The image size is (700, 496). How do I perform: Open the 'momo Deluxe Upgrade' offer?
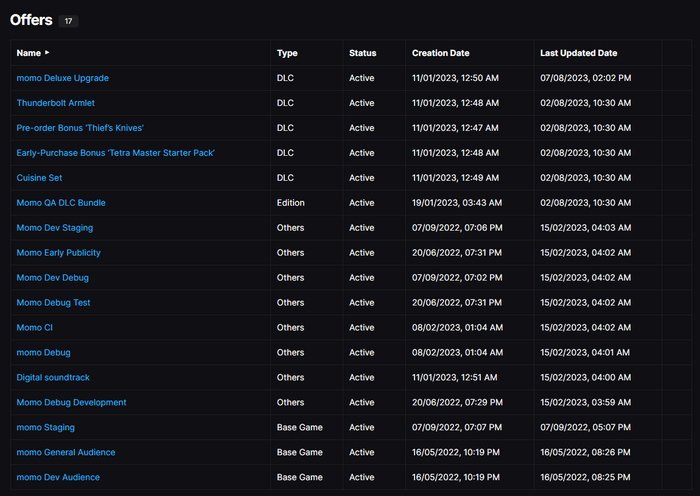[62, 78]
